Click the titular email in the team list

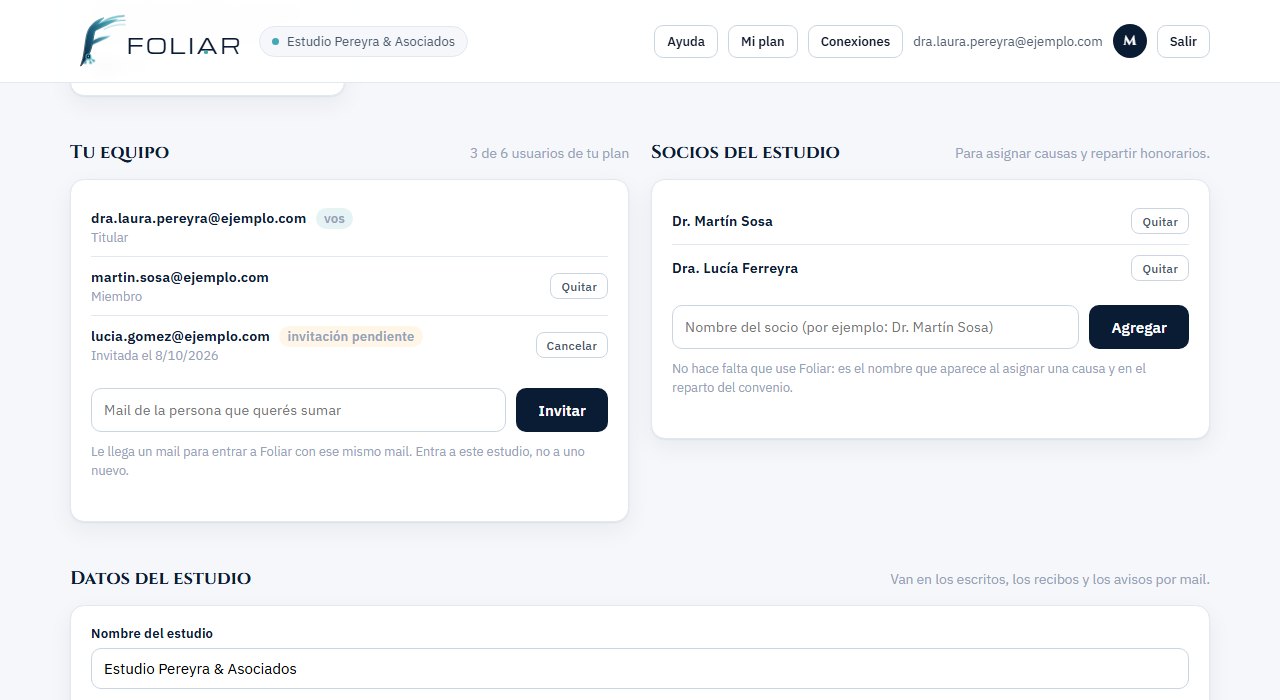click(198, 218)
